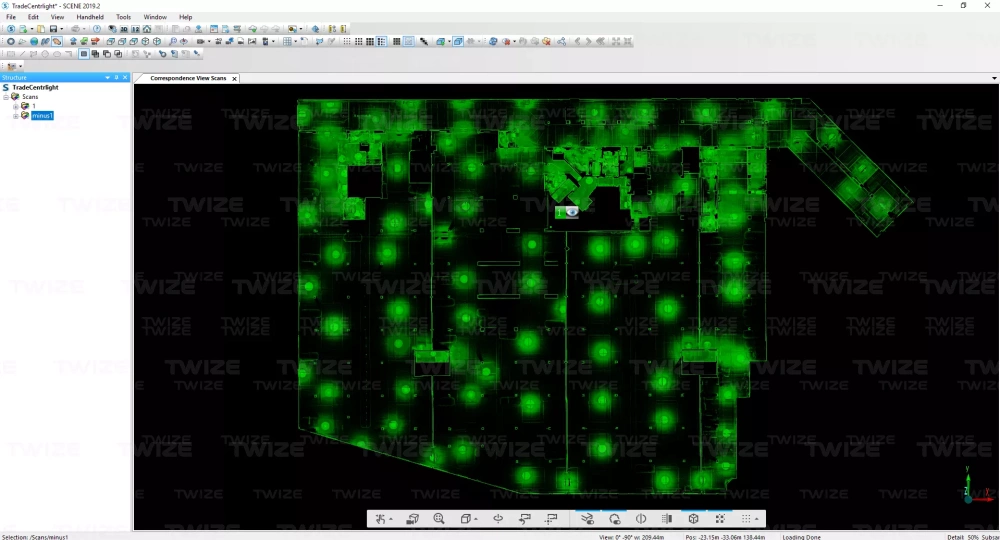Open the Handheld menu
This screenshot has width=1000, height=540.
pyautogui.click(x=90, y=17)
